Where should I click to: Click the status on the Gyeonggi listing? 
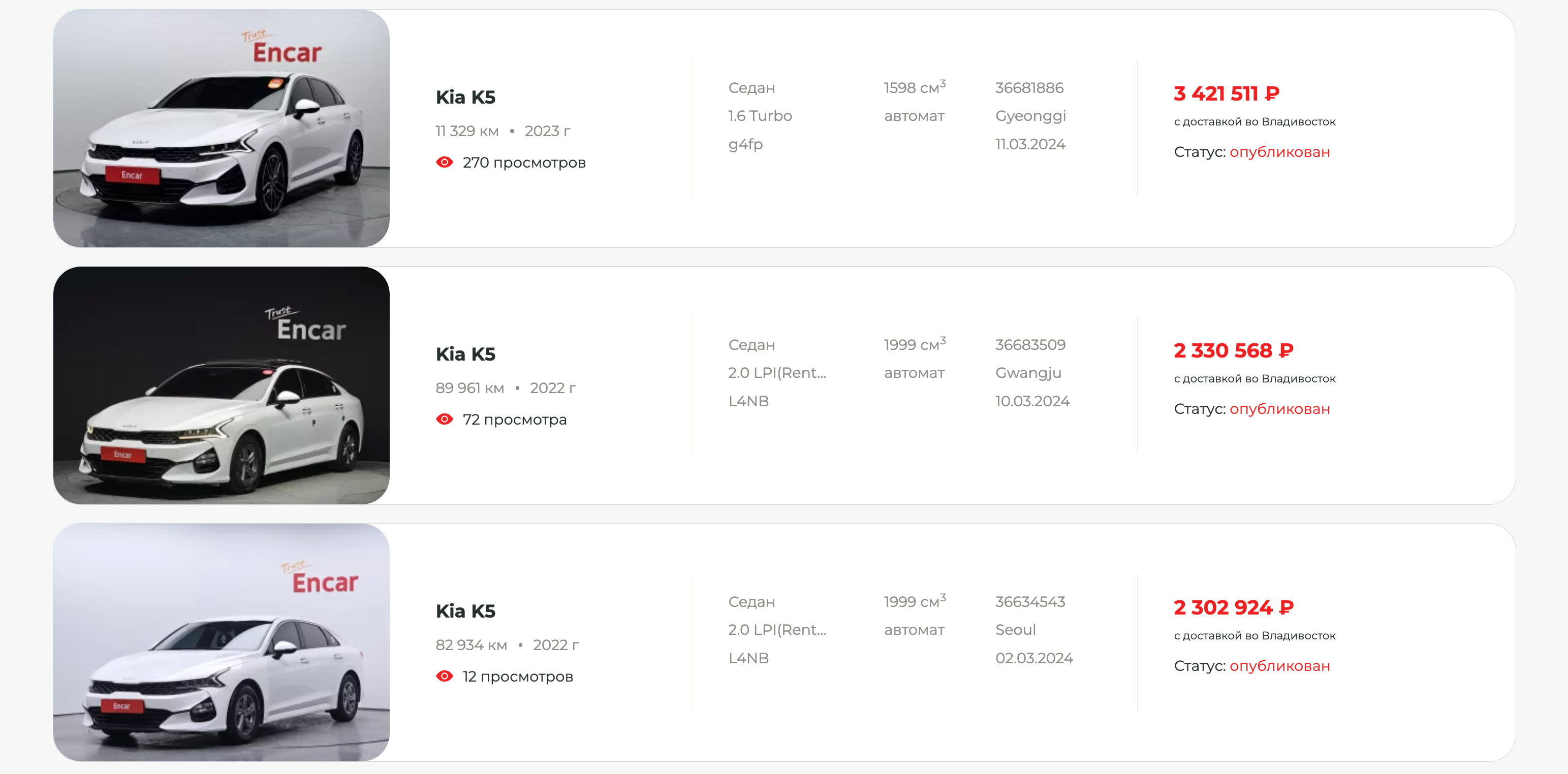click(x=1279, y=151)
